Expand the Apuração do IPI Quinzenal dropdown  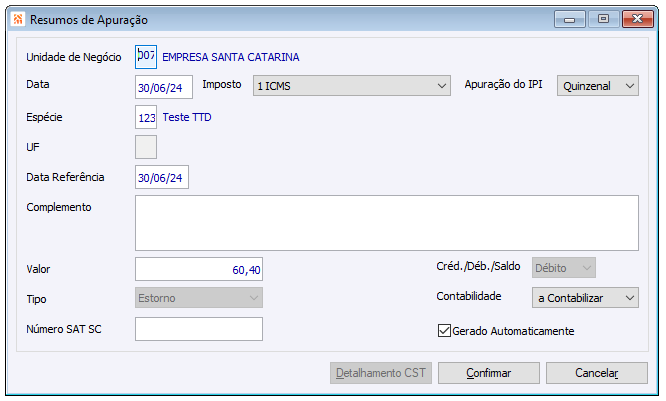[598, 87]
